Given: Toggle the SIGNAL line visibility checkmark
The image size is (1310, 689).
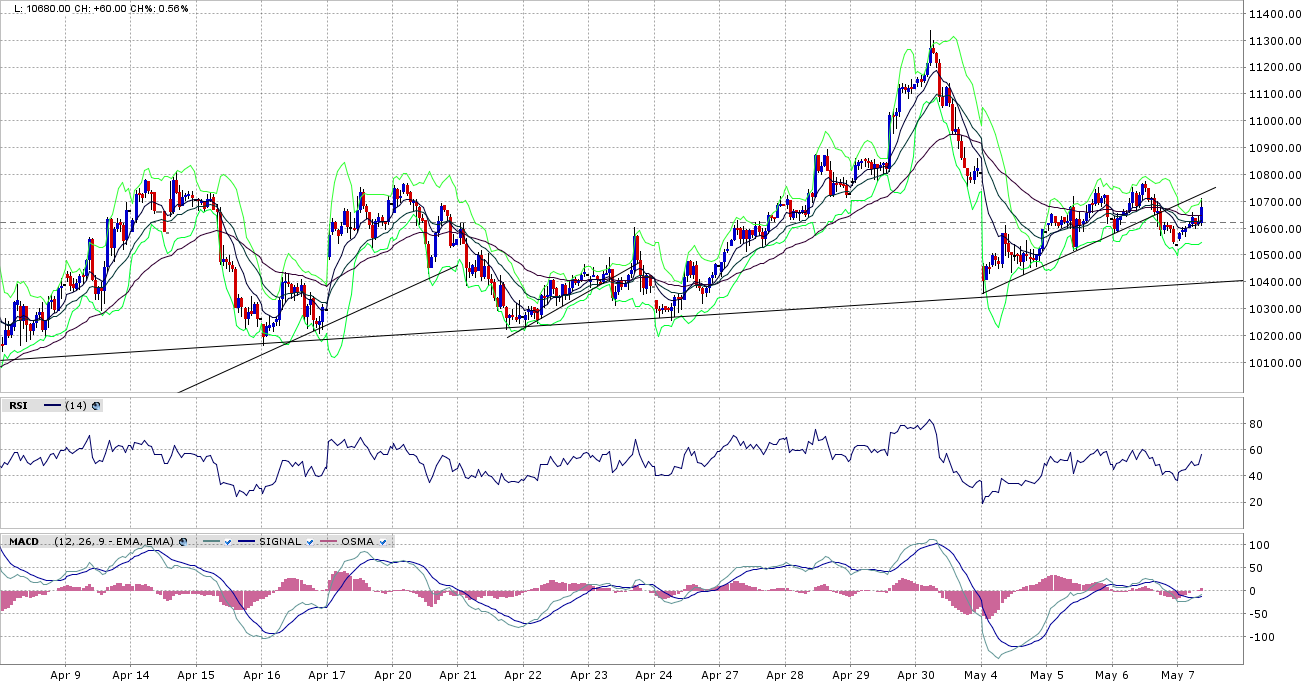Looking at the screenshot, I should [x=310, y=541].
